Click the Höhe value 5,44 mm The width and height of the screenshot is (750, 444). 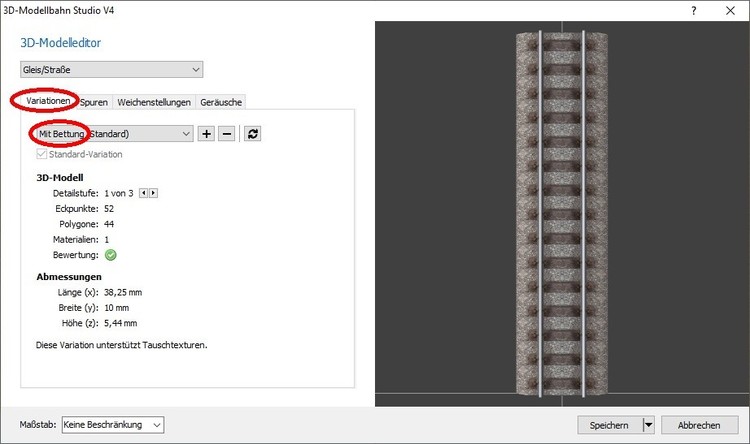(x=121, y=323)
